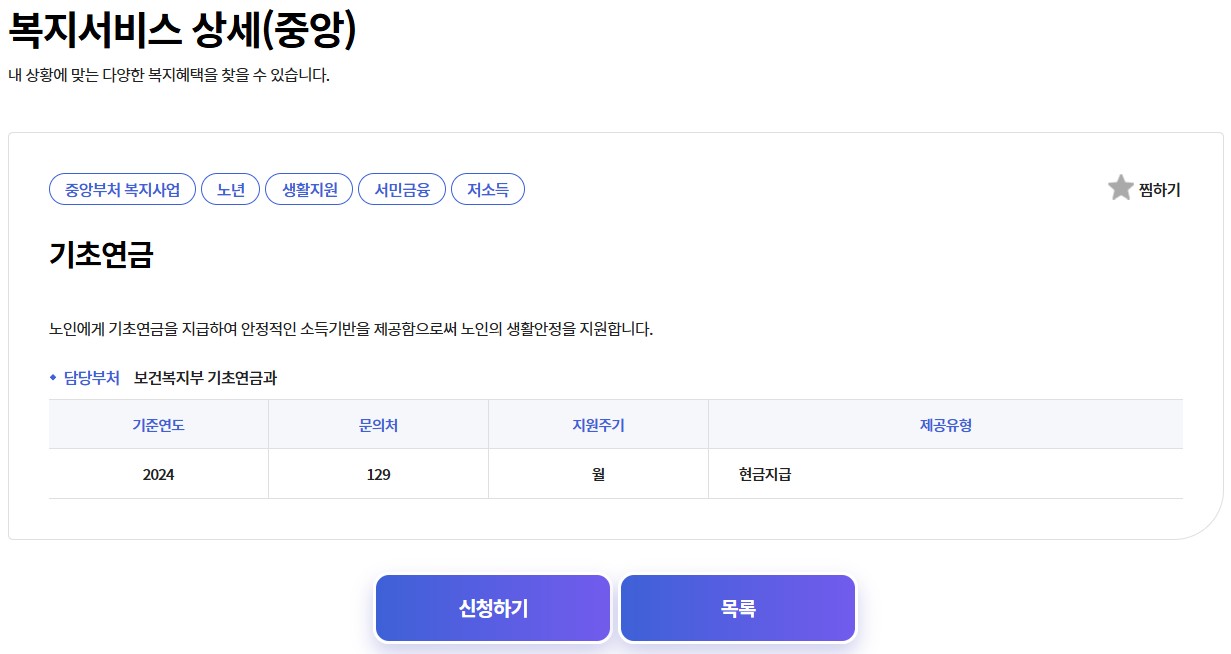Select the 노년 tag

tap(230, 189)
